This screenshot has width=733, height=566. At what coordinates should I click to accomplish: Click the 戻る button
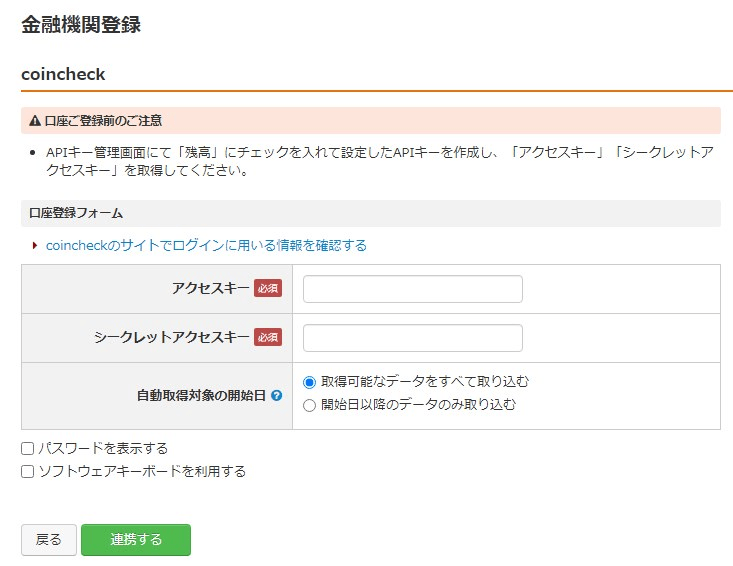click(49, 540)
